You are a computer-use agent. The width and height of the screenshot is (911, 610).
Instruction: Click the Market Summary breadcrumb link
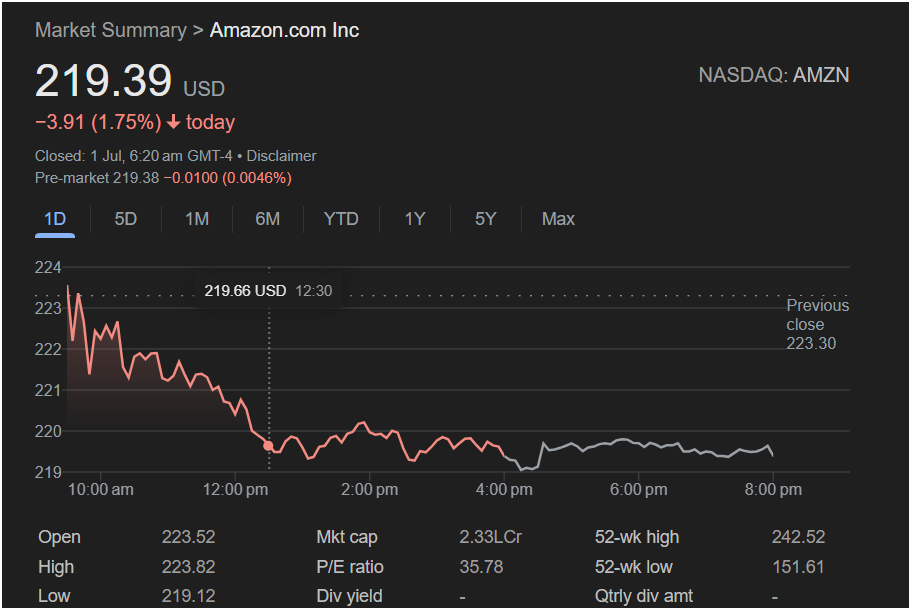point(111,30)
